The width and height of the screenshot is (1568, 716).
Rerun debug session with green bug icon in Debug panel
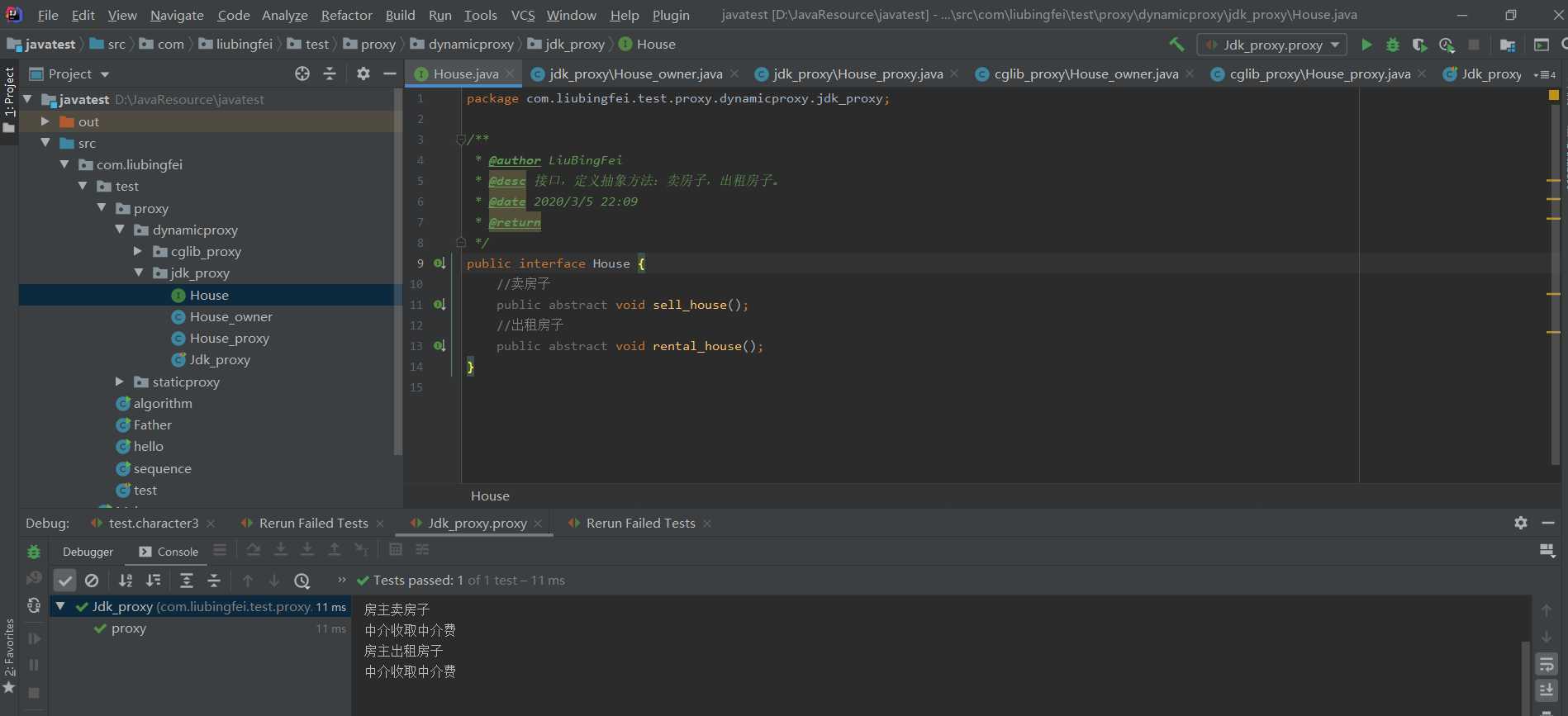point(34,552)
